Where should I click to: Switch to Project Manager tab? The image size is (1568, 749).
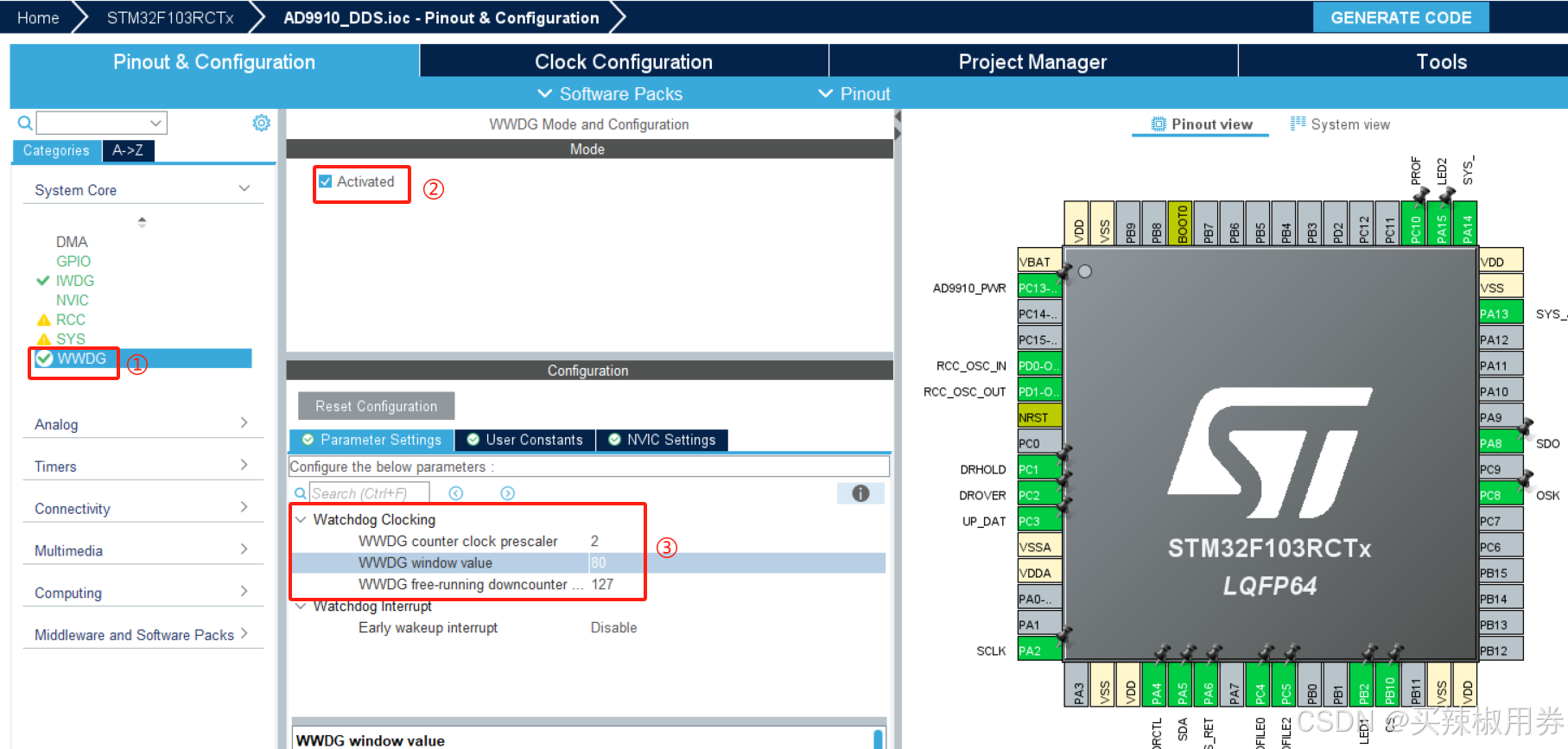[x=1032, y=61]
